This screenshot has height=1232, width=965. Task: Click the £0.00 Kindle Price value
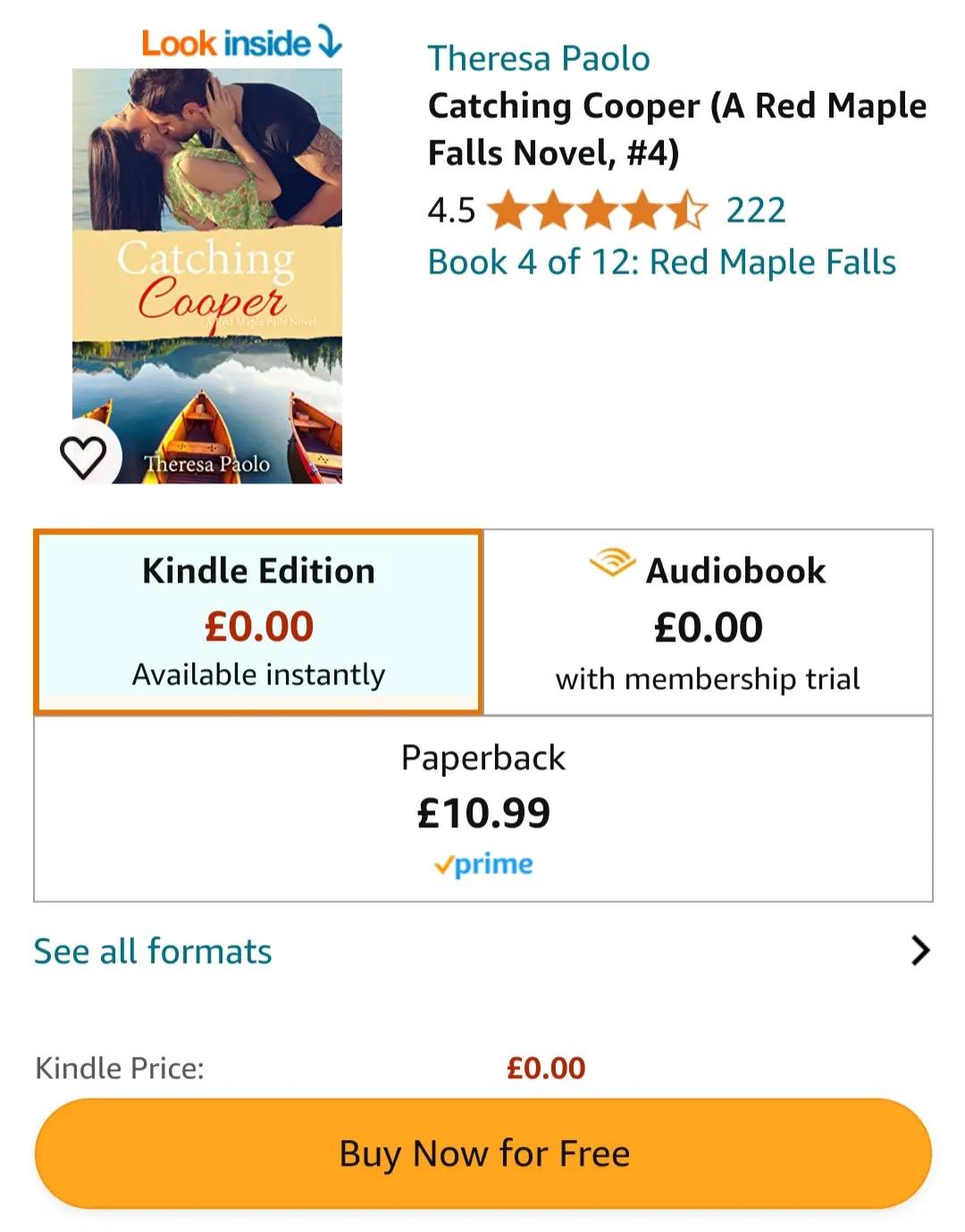pyautogui.click(x=546, y=1068)
